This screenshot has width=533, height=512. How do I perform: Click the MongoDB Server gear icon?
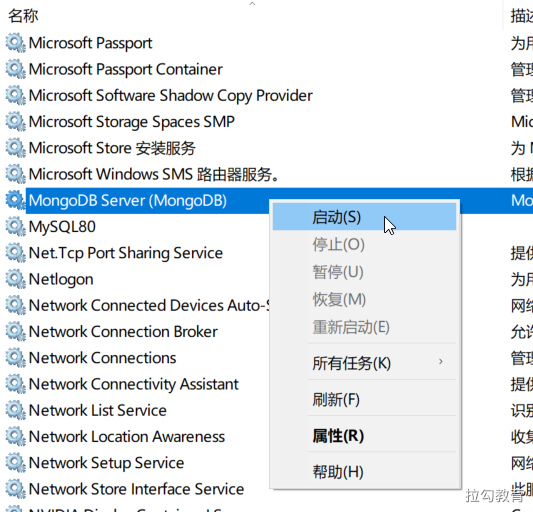(x=16, y=200)
